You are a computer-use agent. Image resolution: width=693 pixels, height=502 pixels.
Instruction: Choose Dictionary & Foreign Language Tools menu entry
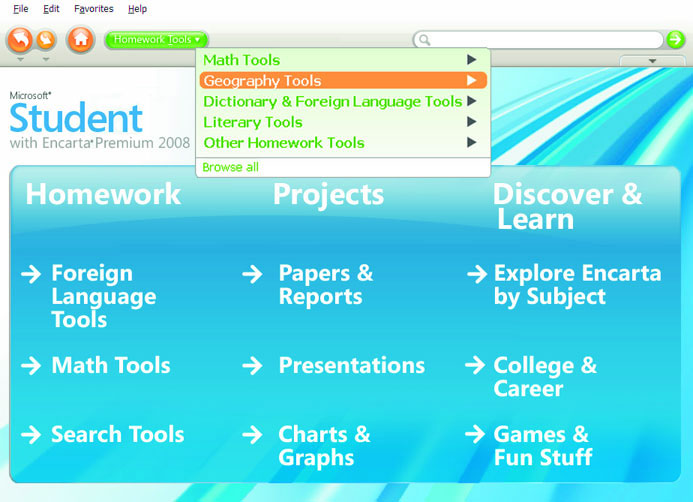[x=343, y=101]
